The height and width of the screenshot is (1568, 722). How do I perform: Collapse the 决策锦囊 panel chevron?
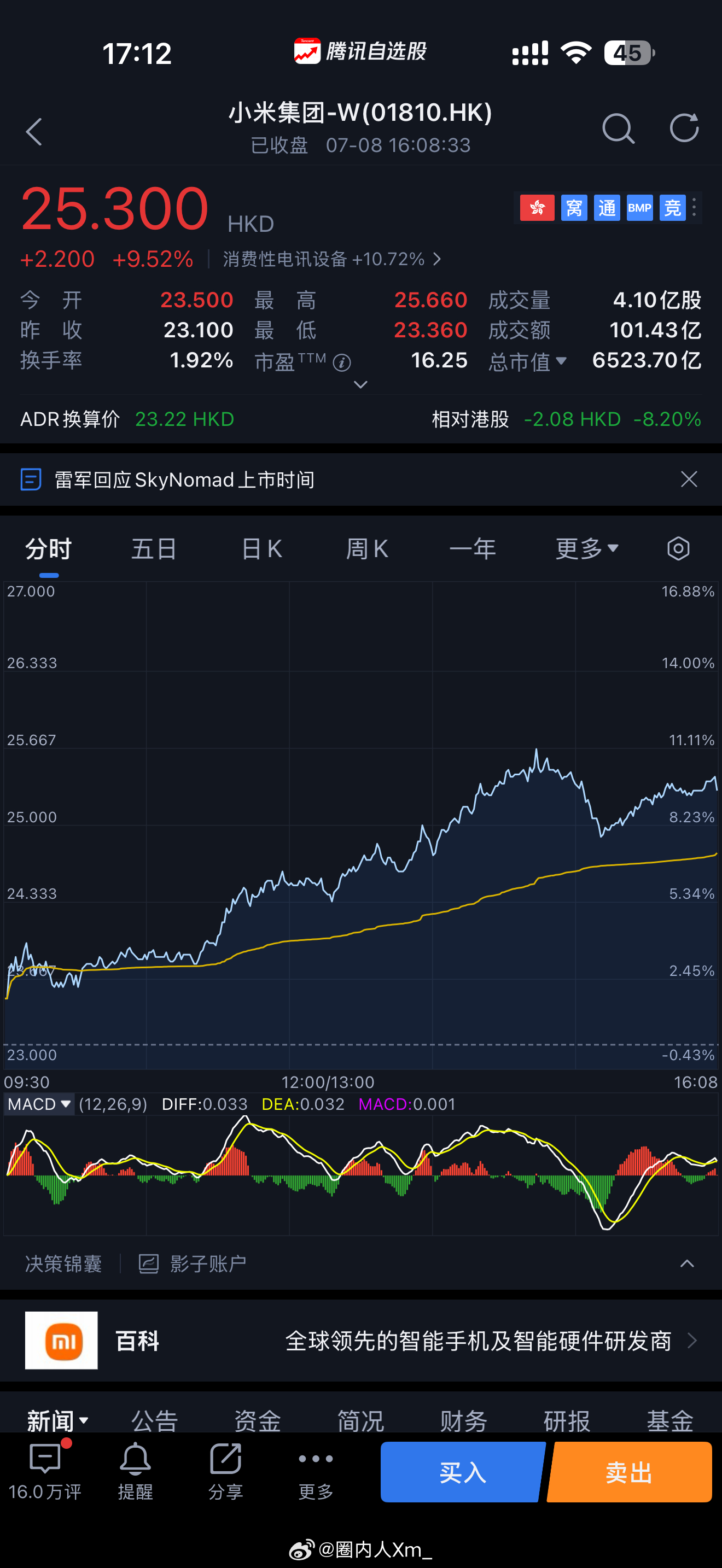pos(686,1263)
